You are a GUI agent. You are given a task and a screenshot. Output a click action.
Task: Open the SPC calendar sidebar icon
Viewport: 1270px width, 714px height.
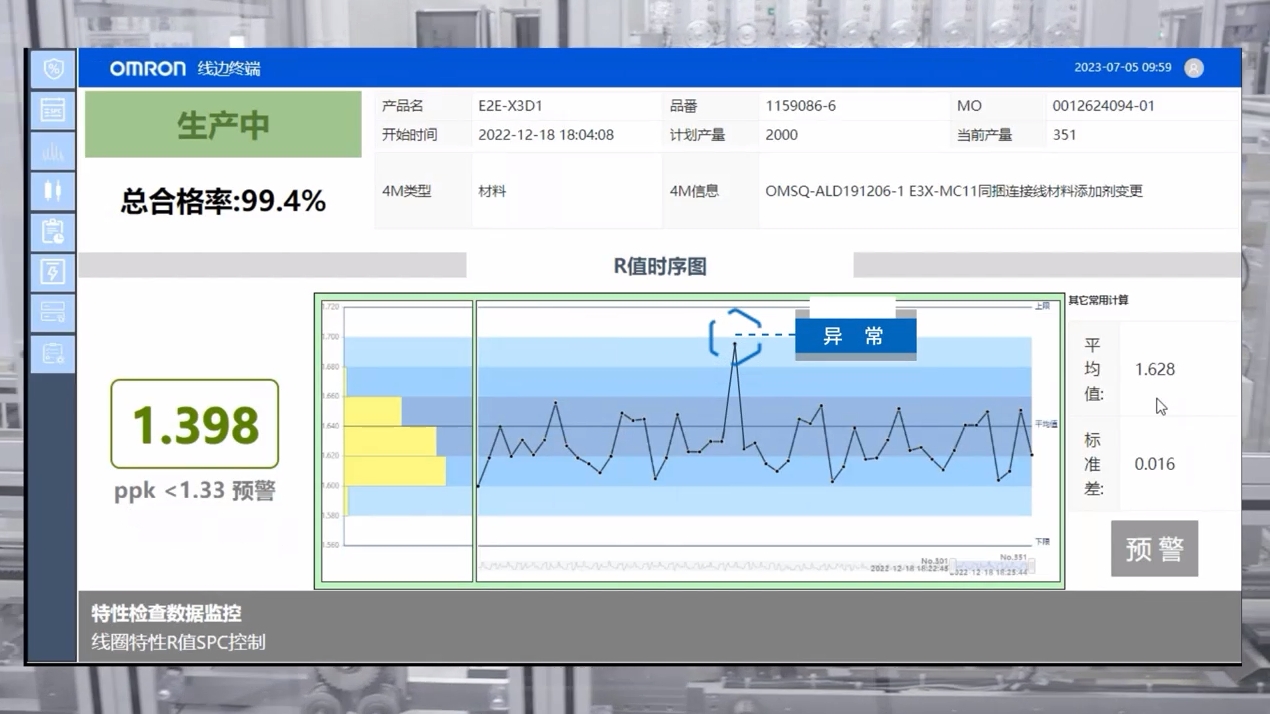(x=53, y=110)
